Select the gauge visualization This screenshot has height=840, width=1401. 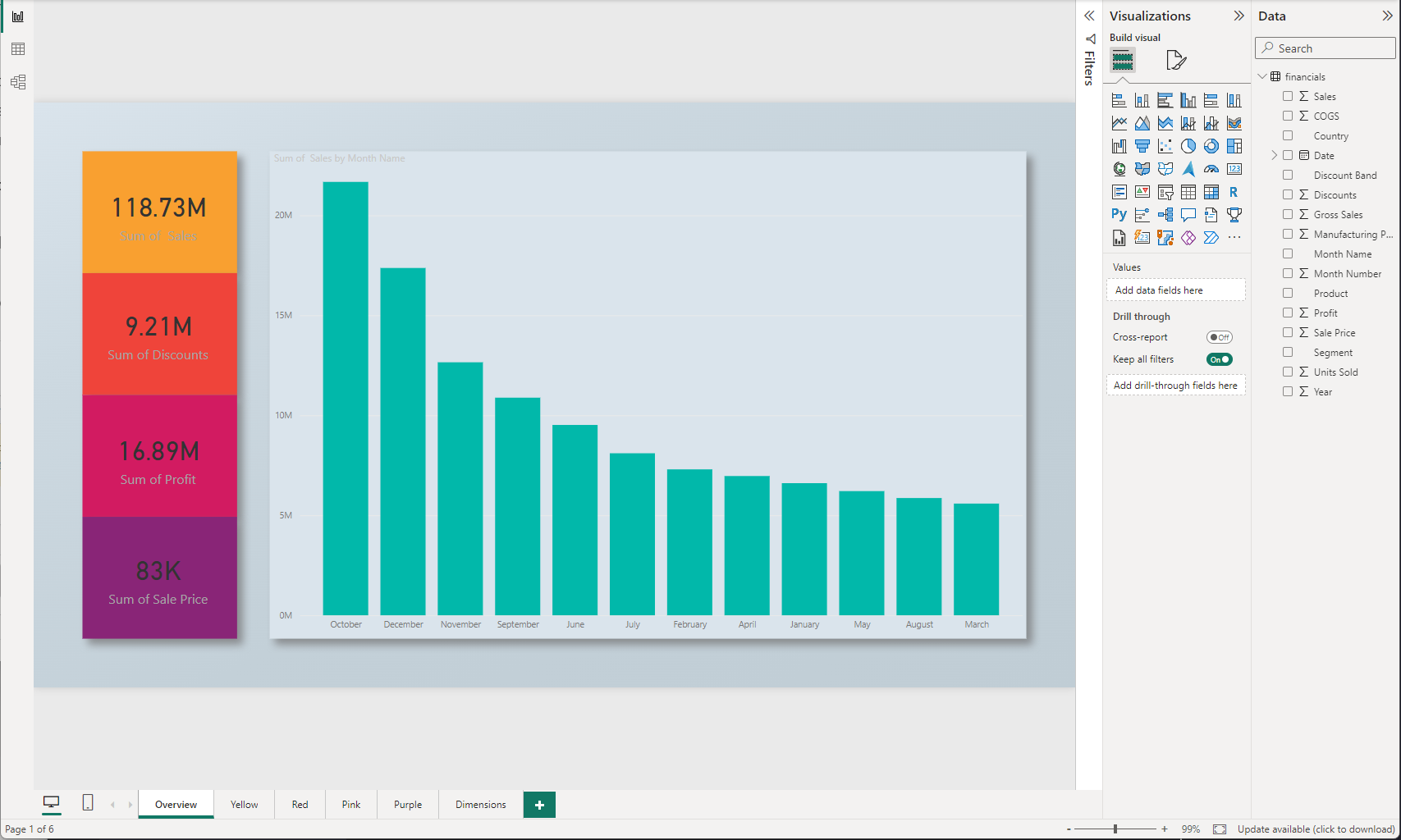coord(1211,169)
